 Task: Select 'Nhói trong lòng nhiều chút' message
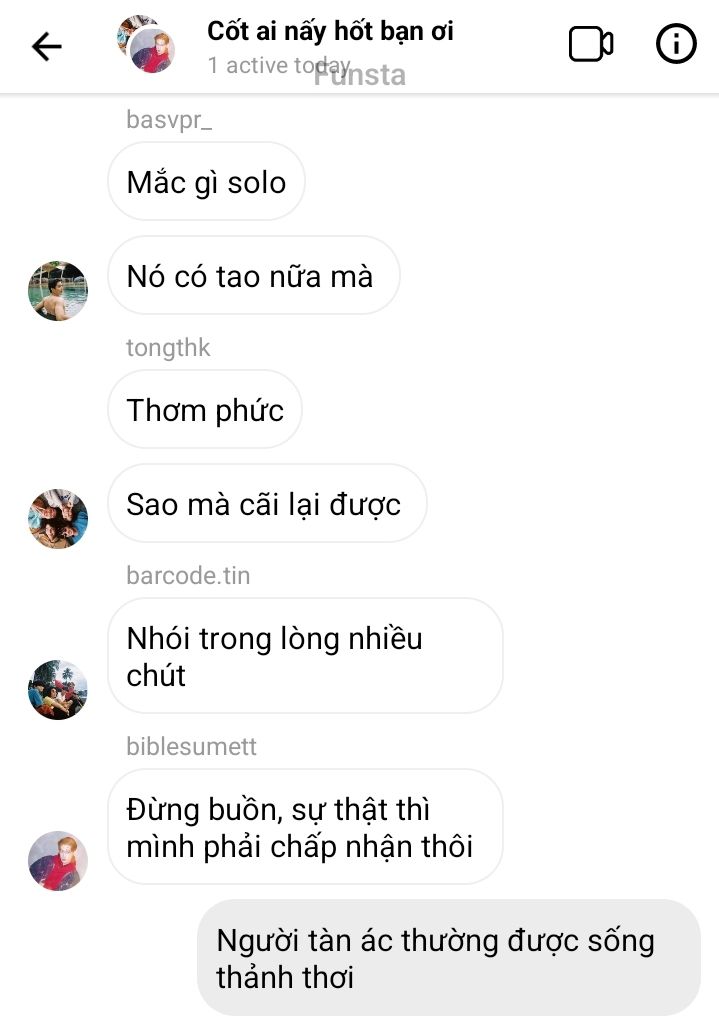coord(306,656)
